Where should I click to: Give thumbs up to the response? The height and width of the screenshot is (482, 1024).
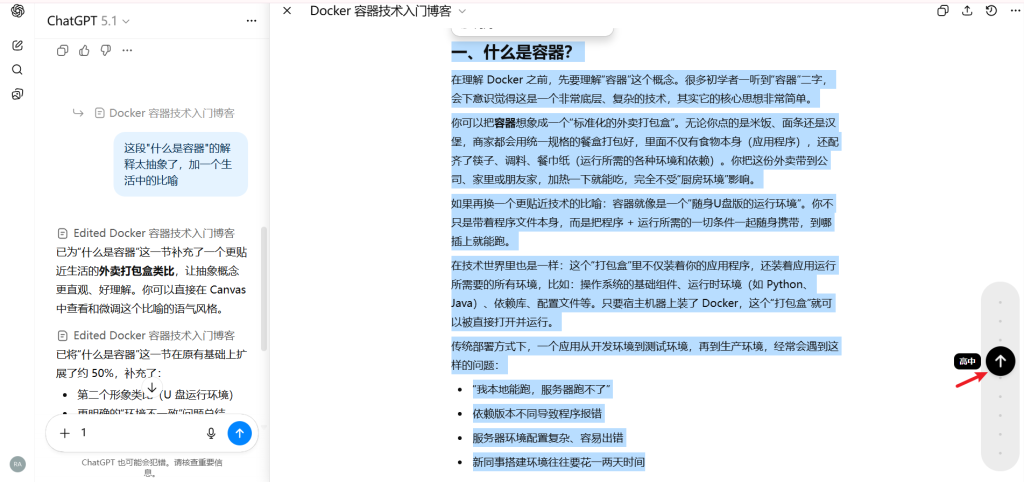(x=84, y=50)
